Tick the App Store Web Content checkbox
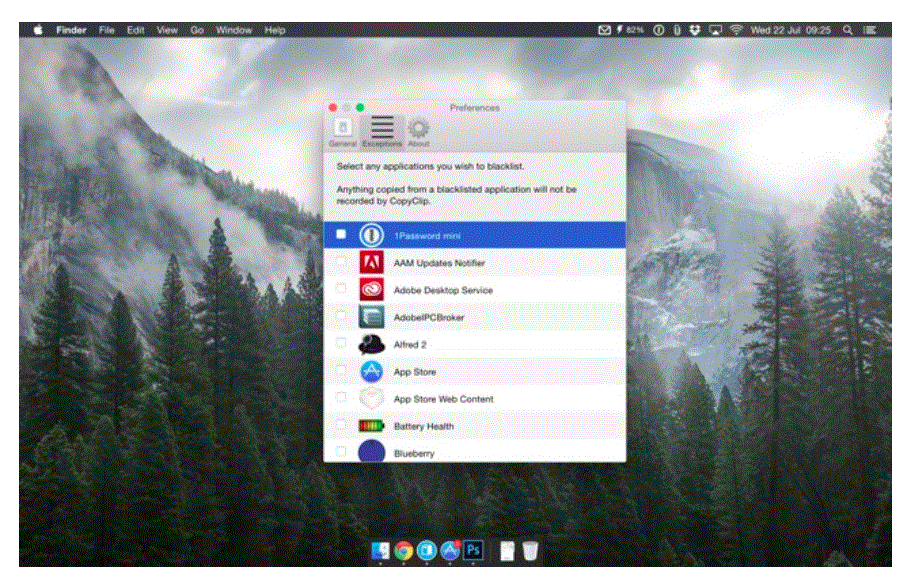Viewport: 904px width, 580px height. coord(341,397)
